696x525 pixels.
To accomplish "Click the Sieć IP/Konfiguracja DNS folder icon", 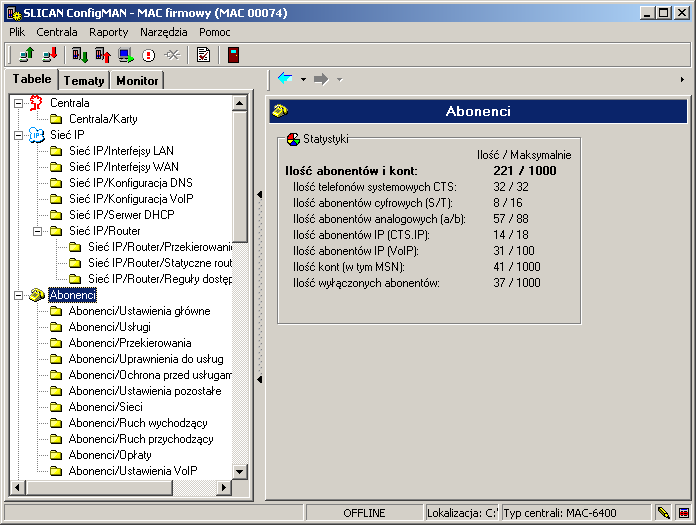I will coord(56,183).
